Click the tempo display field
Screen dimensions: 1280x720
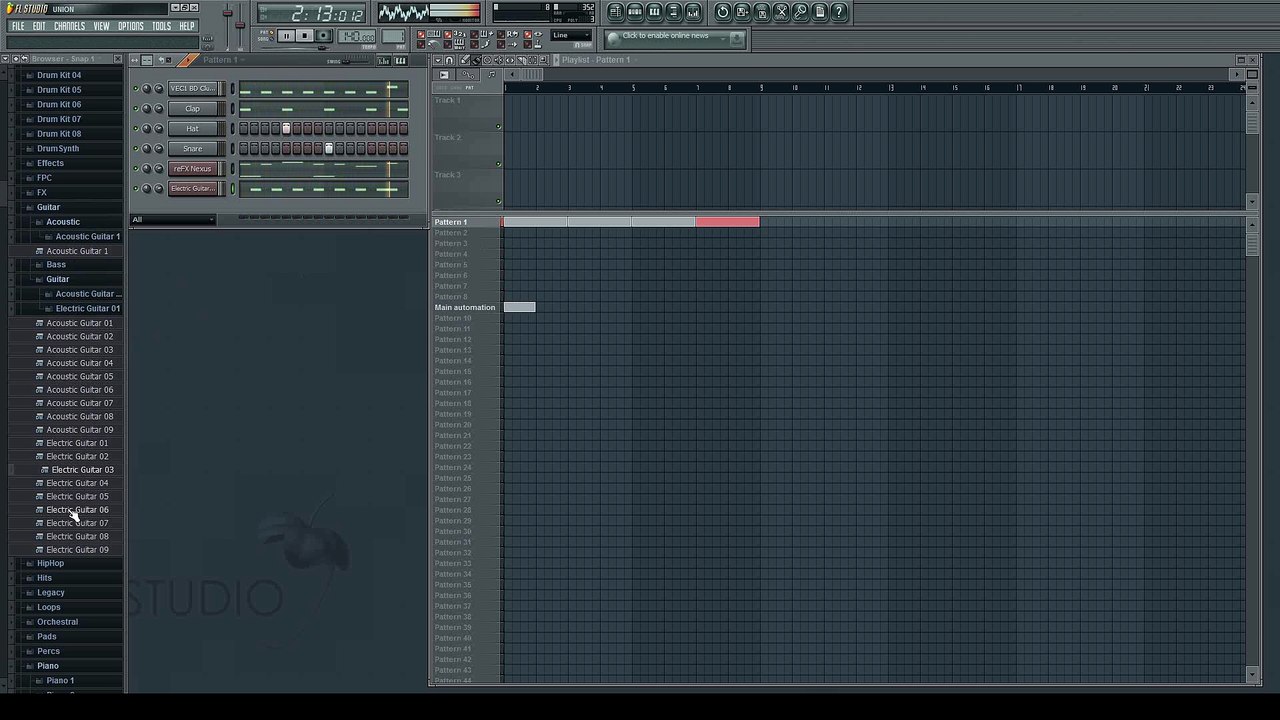click(x=357, y=37)
